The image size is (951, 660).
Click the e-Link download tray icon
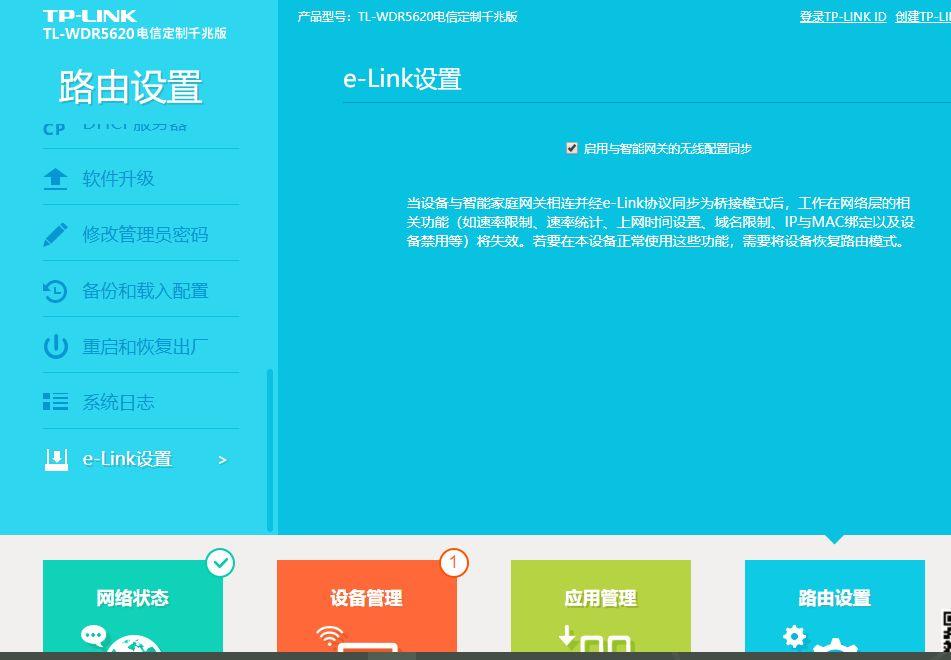tap(56, 459)
